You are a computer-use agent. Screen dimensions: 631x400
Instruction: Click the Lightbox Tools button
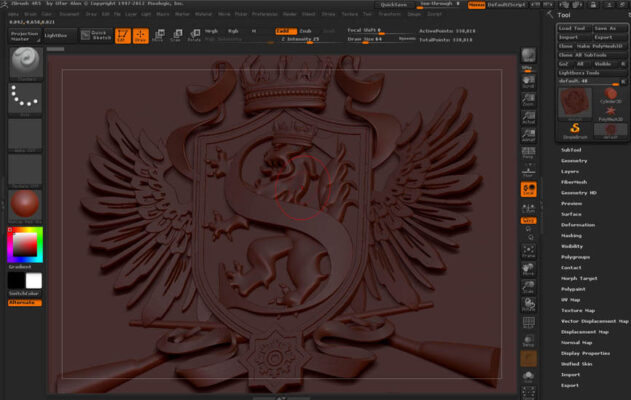[x=592, y=73]
